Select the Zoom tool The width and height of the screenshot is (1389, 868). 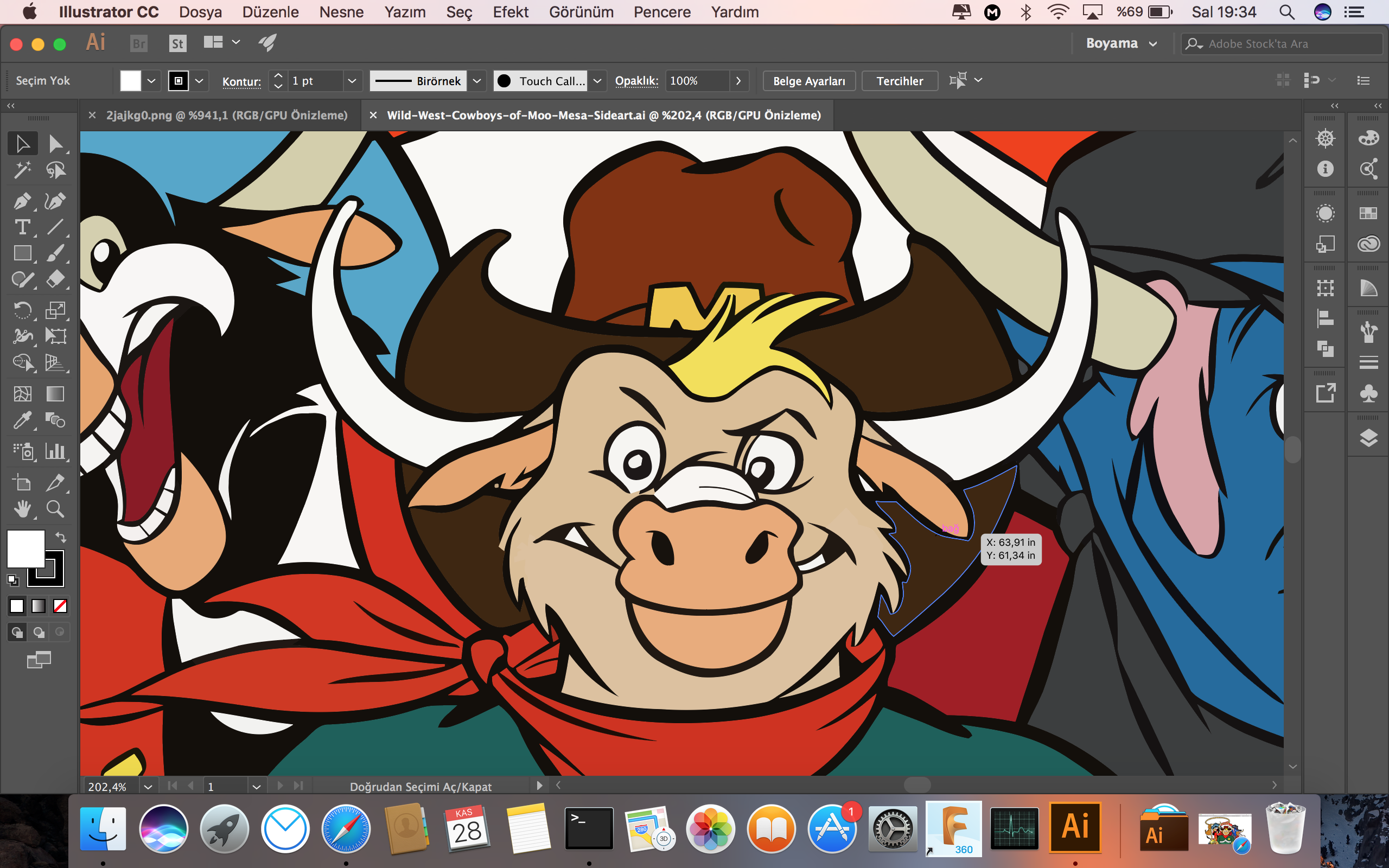click(x=56, y=509)
